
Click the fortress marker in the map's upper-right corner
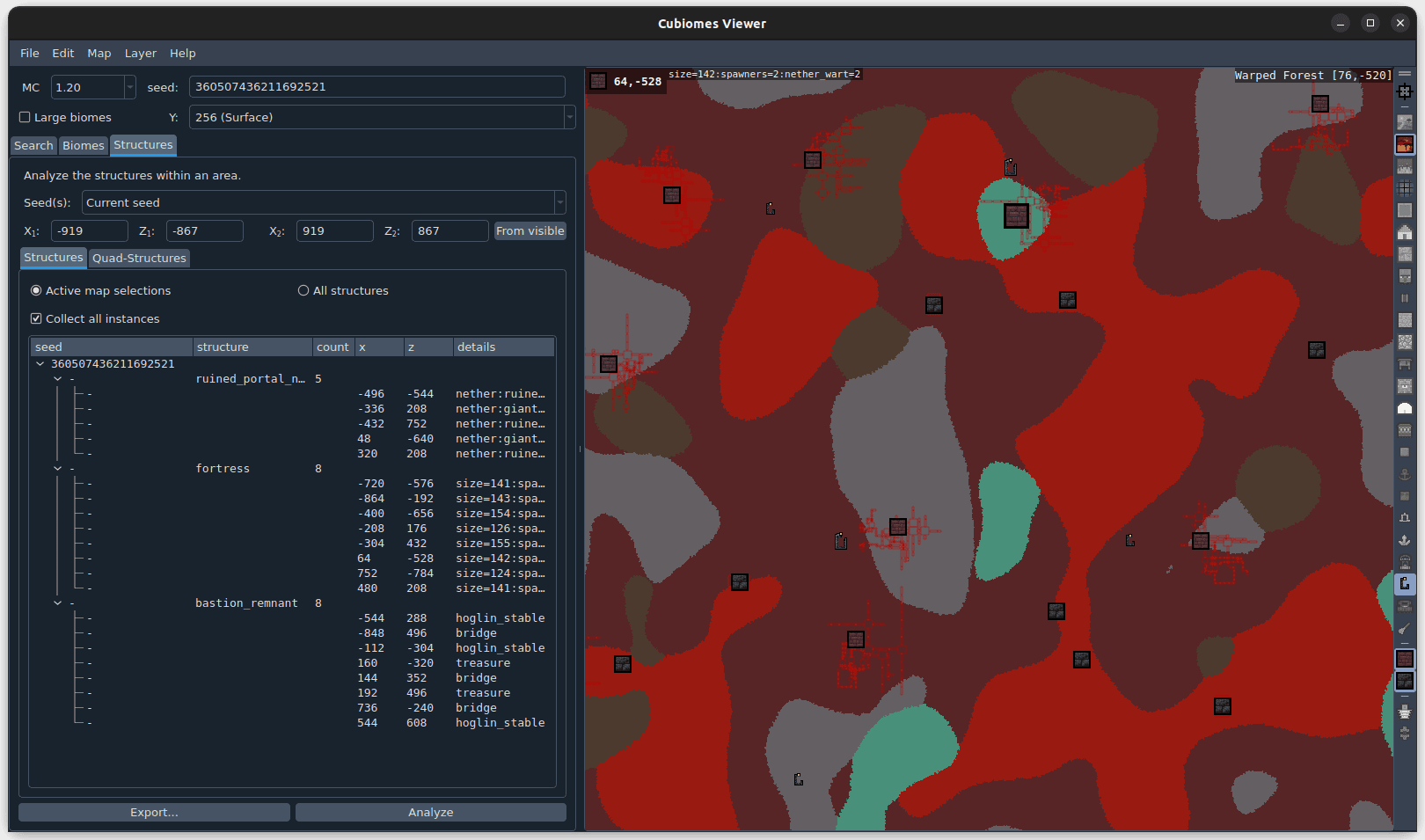tap(1319, 104)
